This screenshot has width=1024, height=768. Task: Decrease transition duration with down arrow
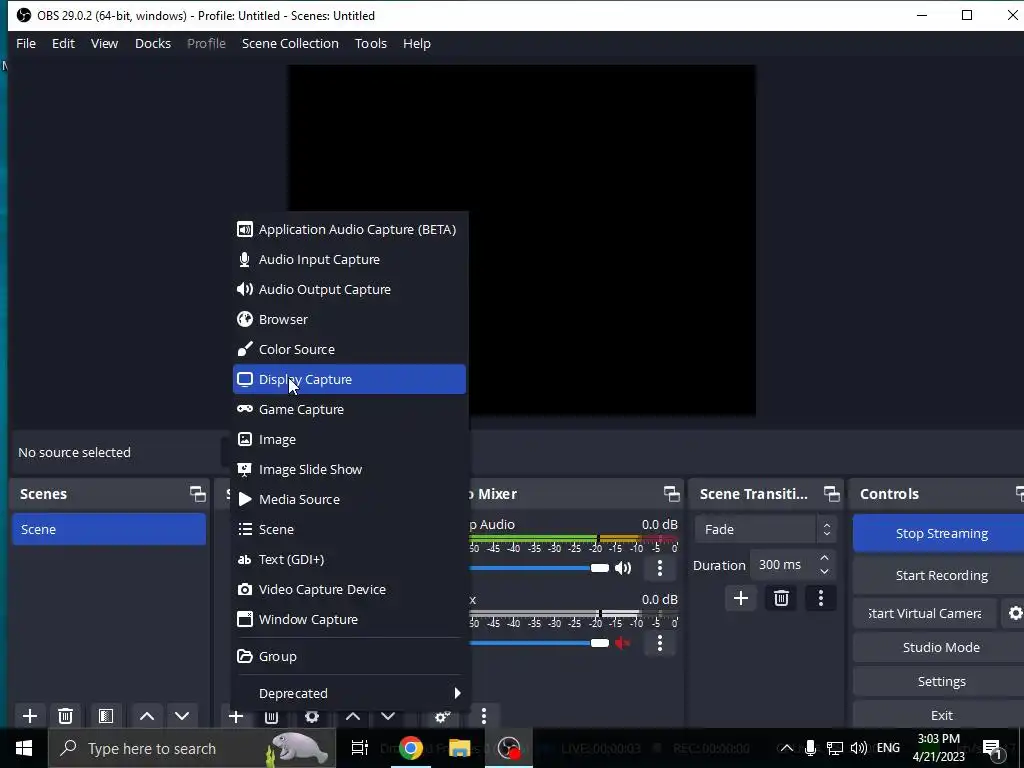(x=824, y=572)
